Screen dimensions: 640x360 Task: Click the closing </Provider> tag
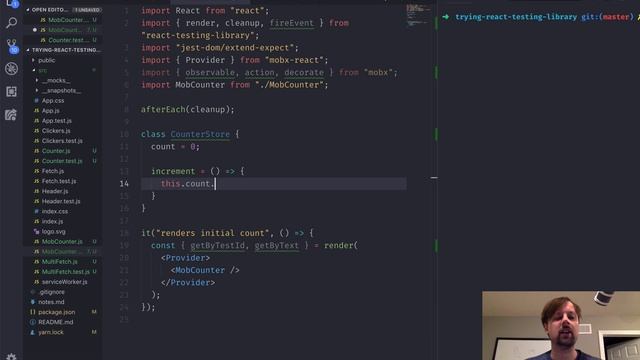pos(188,282)
